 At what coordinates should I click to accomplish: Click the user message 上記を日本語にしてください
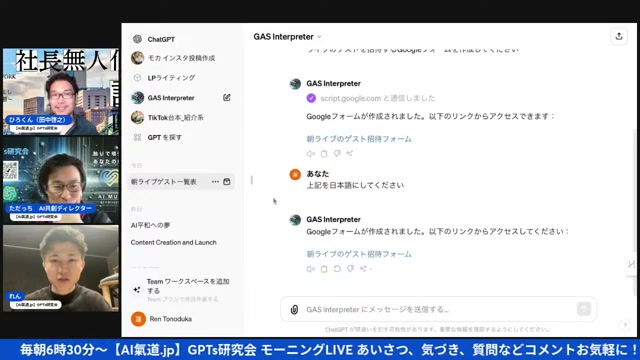coord(355,185)
